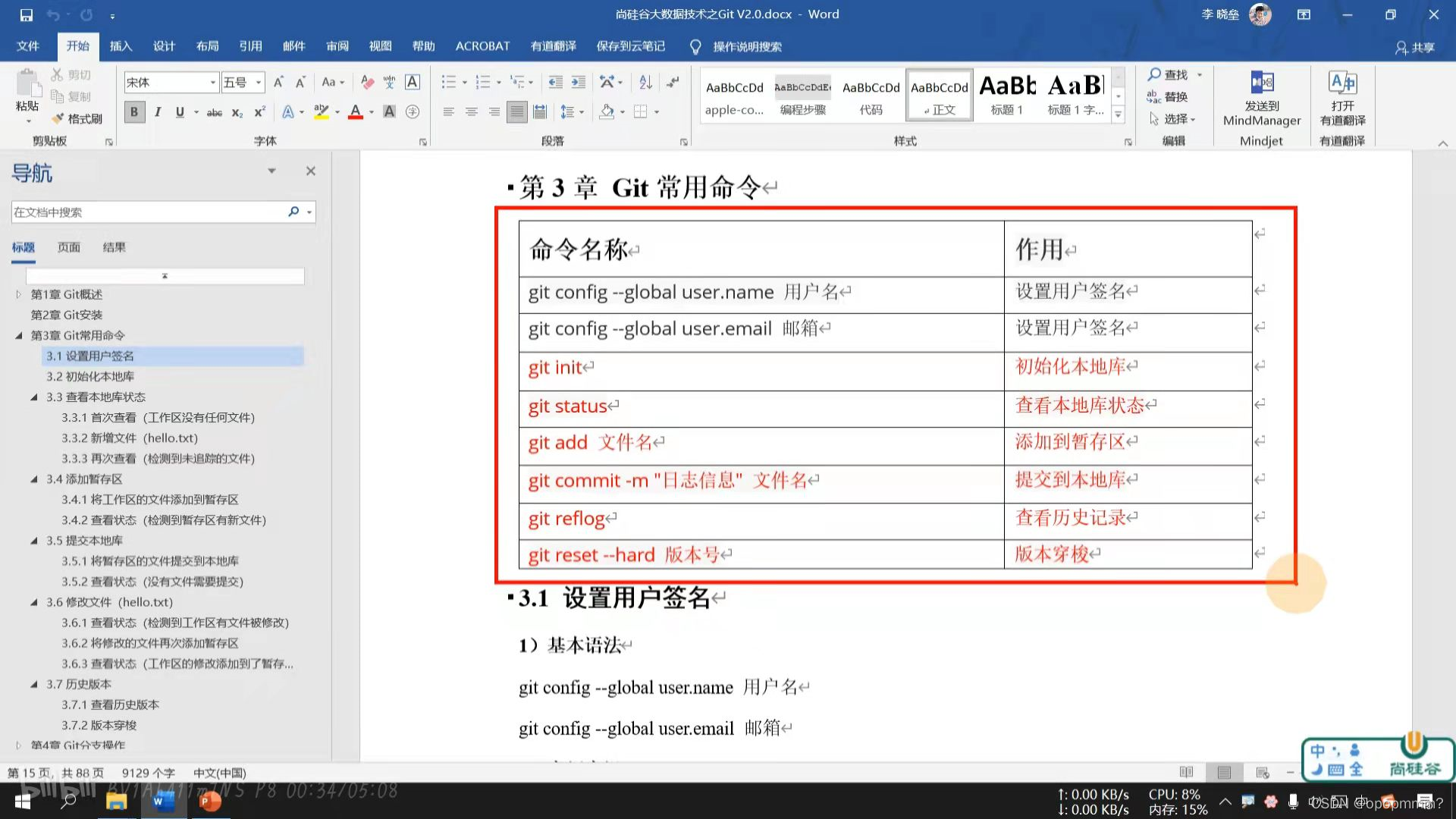
Task: Center align the paragraph
Action: coord(471,112)
